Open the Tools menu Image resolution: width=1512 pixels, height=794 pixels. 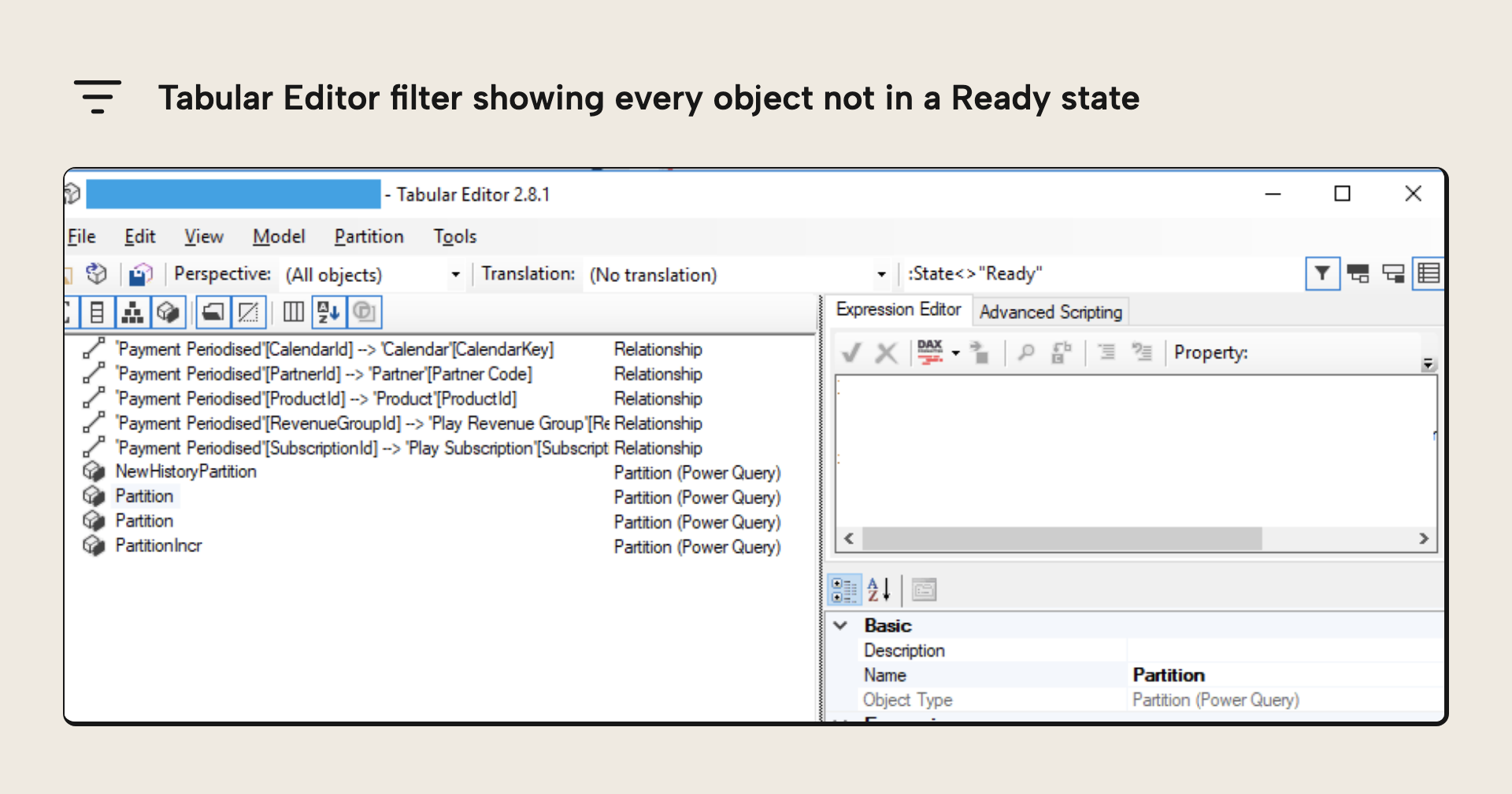coord(455,236)
